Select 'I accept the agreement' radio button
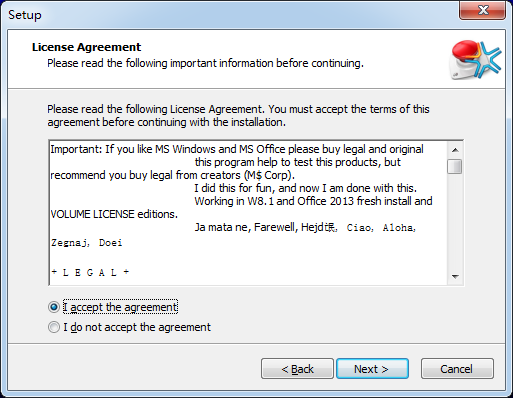 point(54,307)
